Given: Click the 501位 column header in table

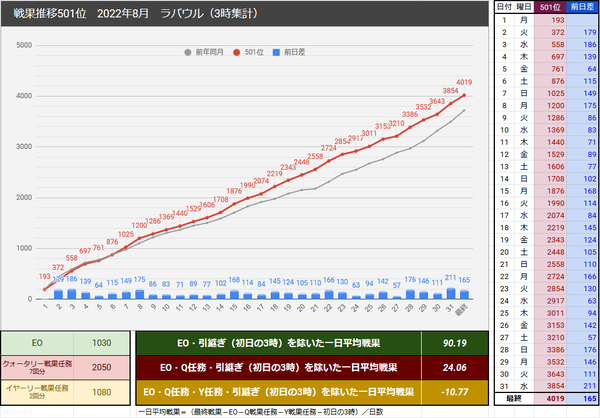Looking at the screenshot, I should 550,7.
